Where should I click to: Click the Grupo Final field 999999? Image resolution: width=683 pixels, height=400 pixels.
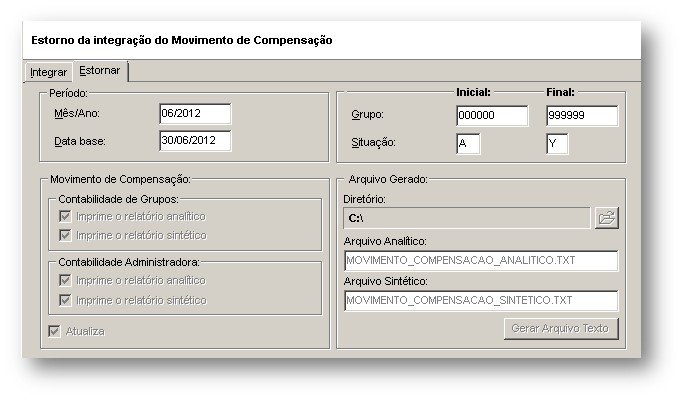tap(581, 116)
